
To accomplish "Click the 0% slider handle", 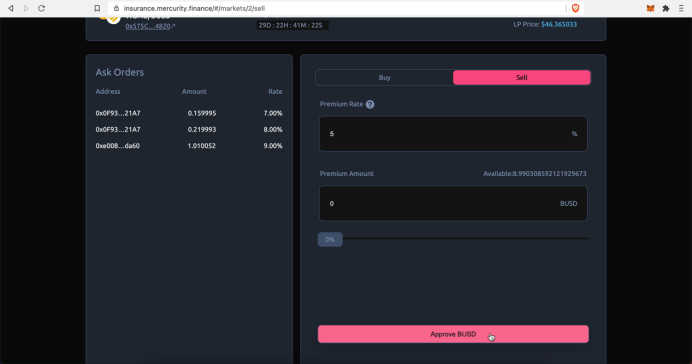I will point(330,240).
